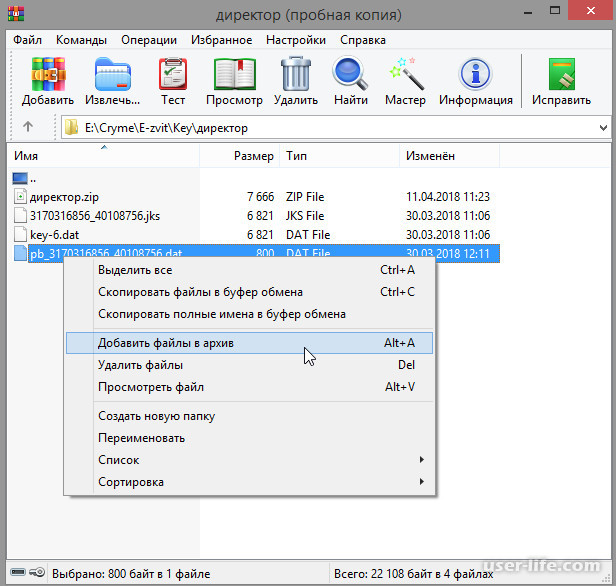Screen dimensions: 616x586
Task: Open the Файл menu
Action: [28, 40]
